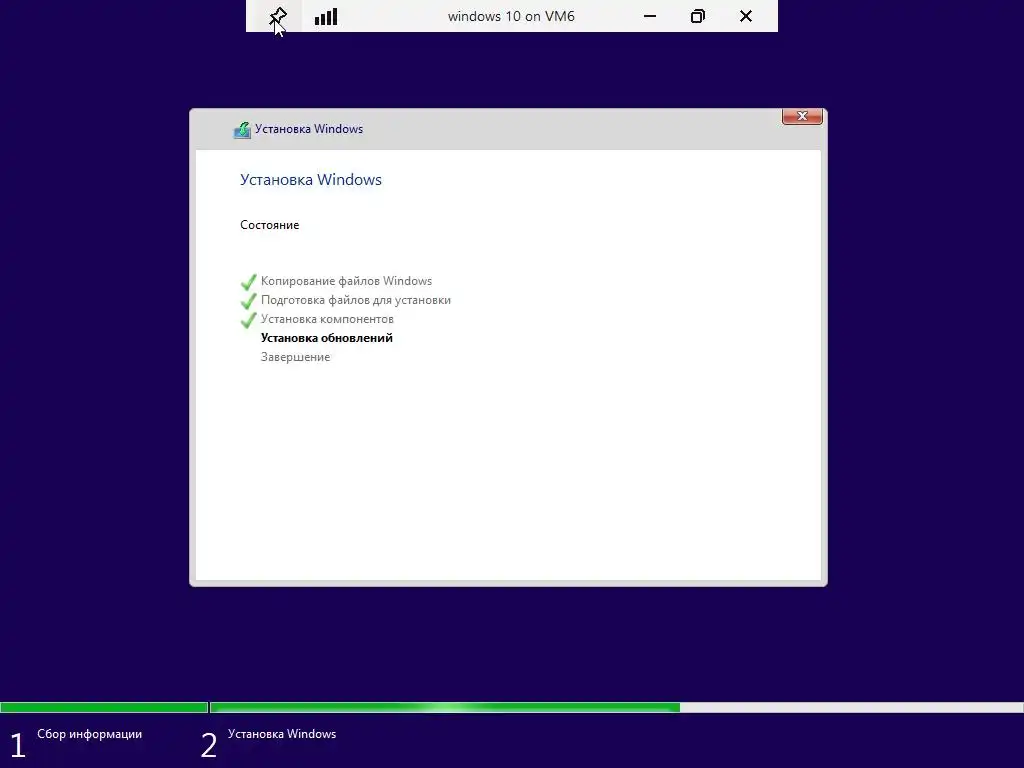Click the stage number 2 at bottom
This screenshot has height=768, width=1024.
coord(208,746)
